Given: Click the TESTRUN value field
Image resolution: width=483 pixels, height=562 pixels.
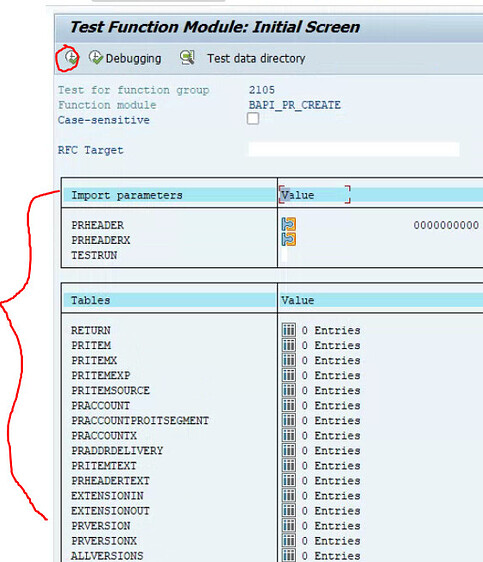Looking at the screenshot, I should (284, 255).
